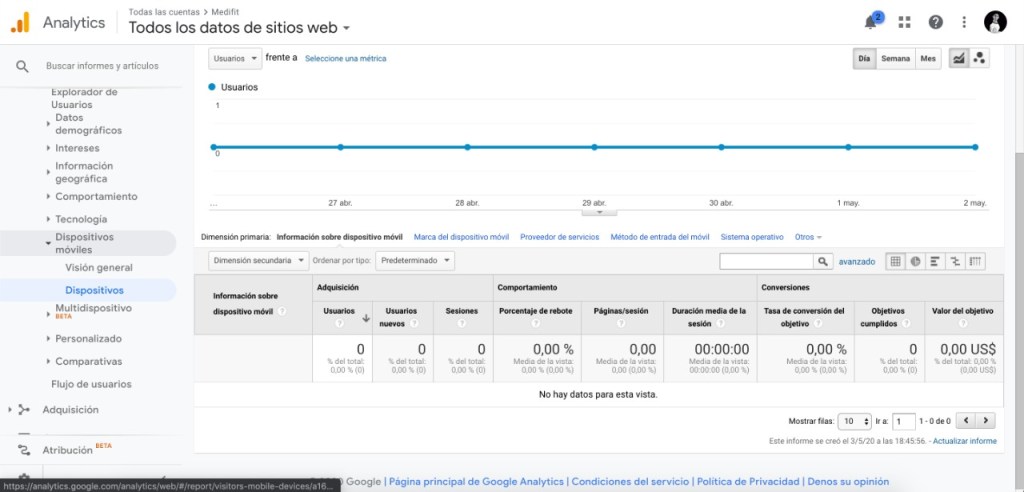
Task: Click help icon under Porcentaje de rebote
Action: 536,323
